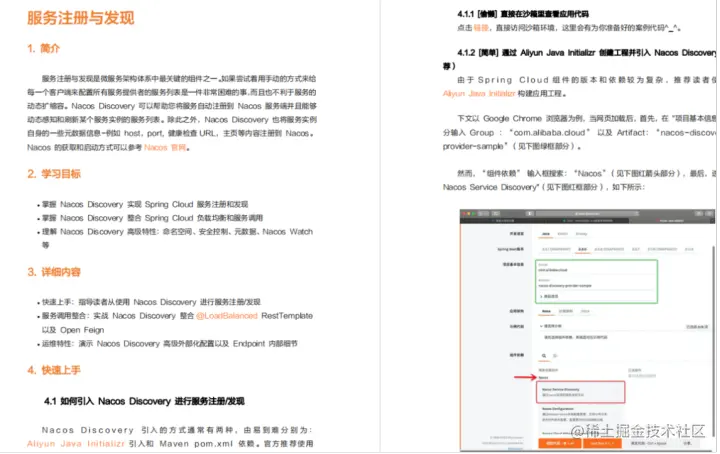
Task: Select the heading 4. 快速上手
Action: pyautogui.click(x=54, y=370)
